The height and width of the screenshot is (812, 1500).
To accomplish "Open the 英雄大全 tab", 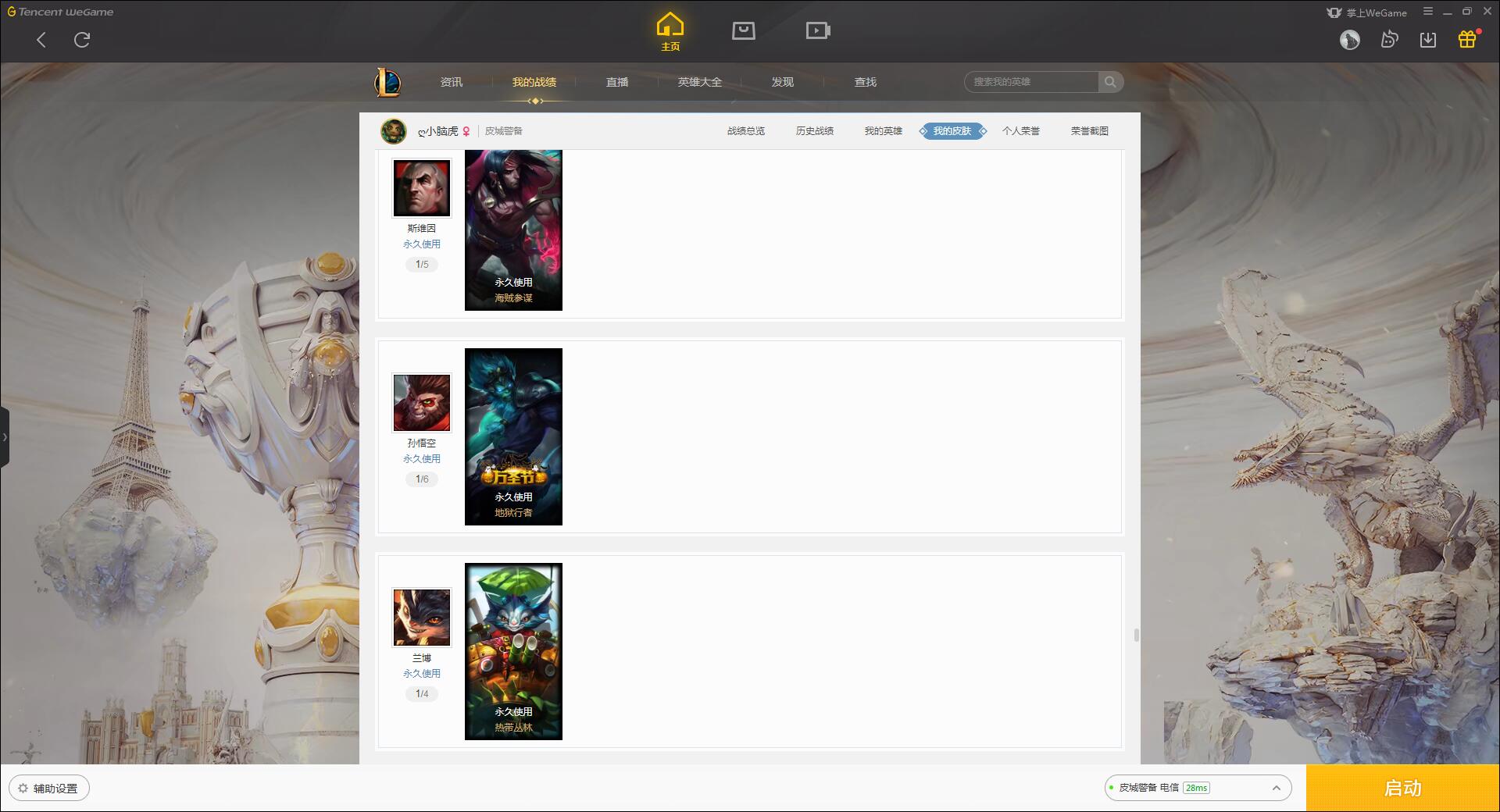I will click(x=700, y=82).
